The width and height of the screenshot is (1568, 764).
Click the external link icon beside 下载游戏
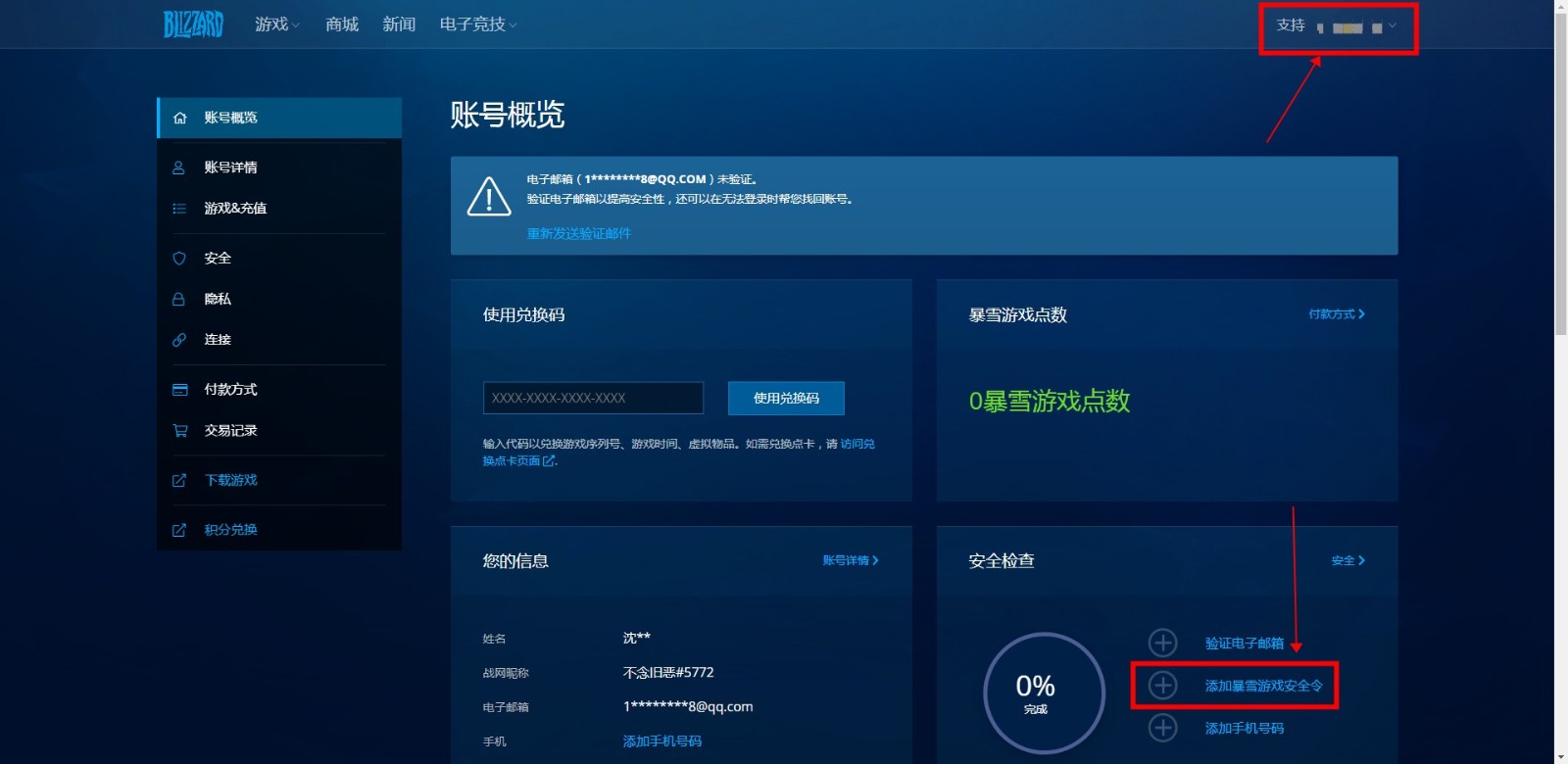coord(178,480)
